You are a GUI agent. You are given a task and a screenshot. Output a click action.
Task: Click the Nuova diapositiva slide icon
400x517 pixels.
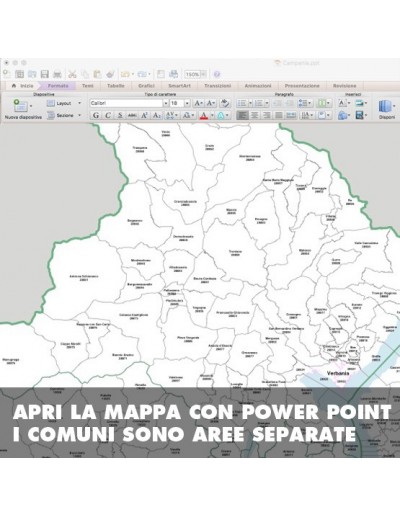tap(20, 105)
